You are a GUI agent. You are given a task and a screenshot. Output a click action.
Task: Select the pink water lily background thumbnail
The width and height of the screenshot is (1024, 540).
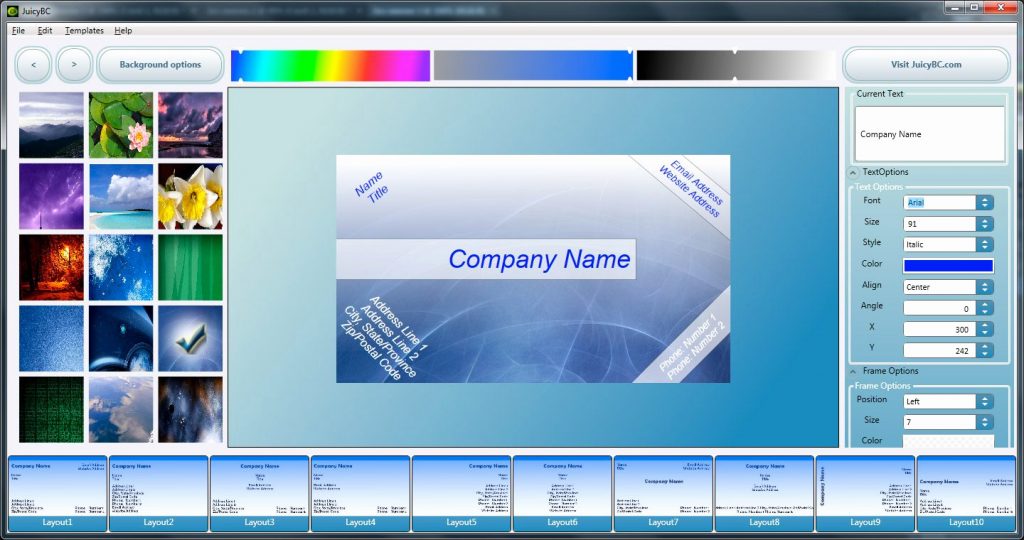pos(121,125)
